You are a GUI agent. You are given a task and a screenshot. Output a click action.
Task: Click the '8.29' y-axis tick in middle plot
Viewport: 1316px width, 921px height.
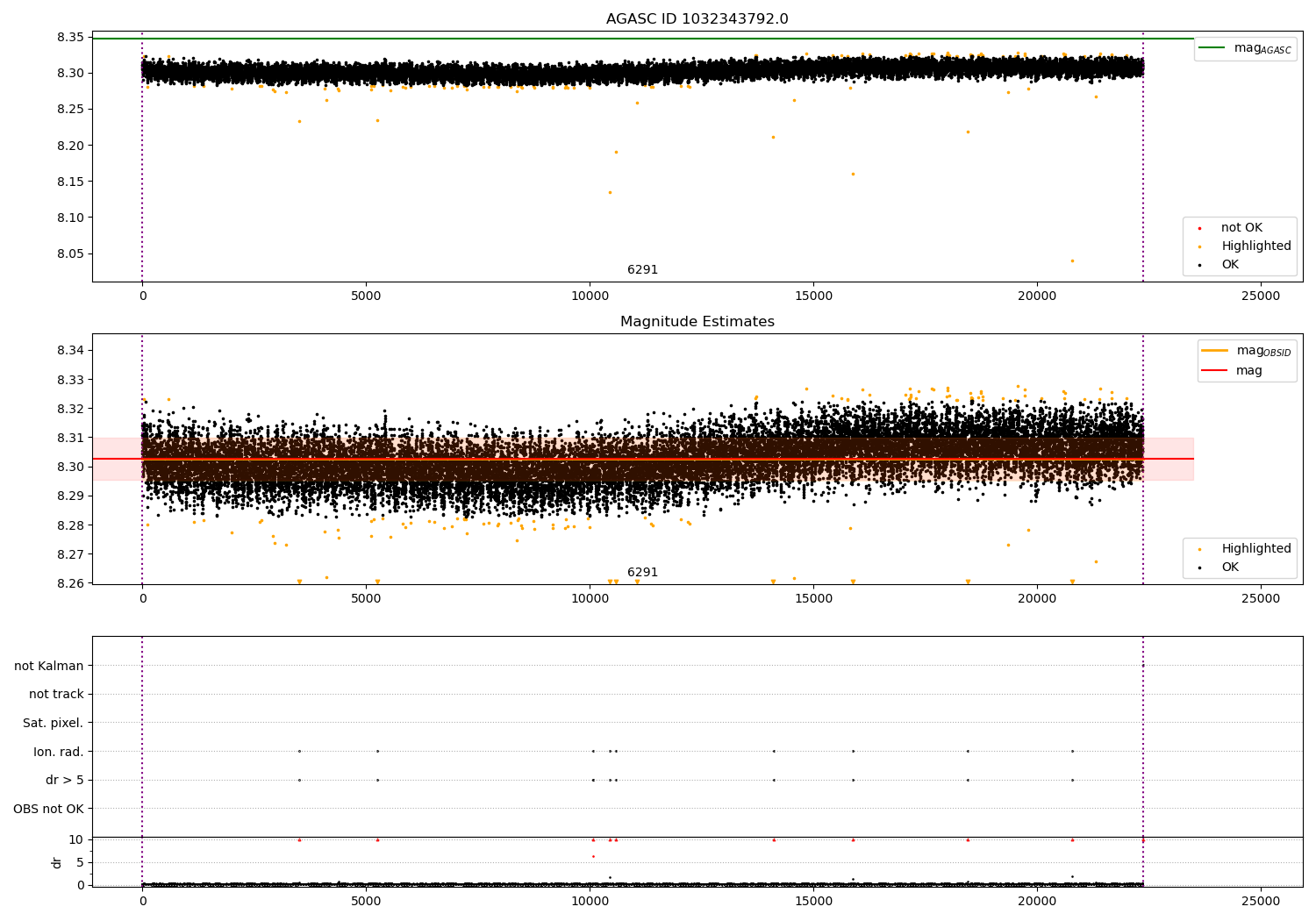click(x=70, y=496)
